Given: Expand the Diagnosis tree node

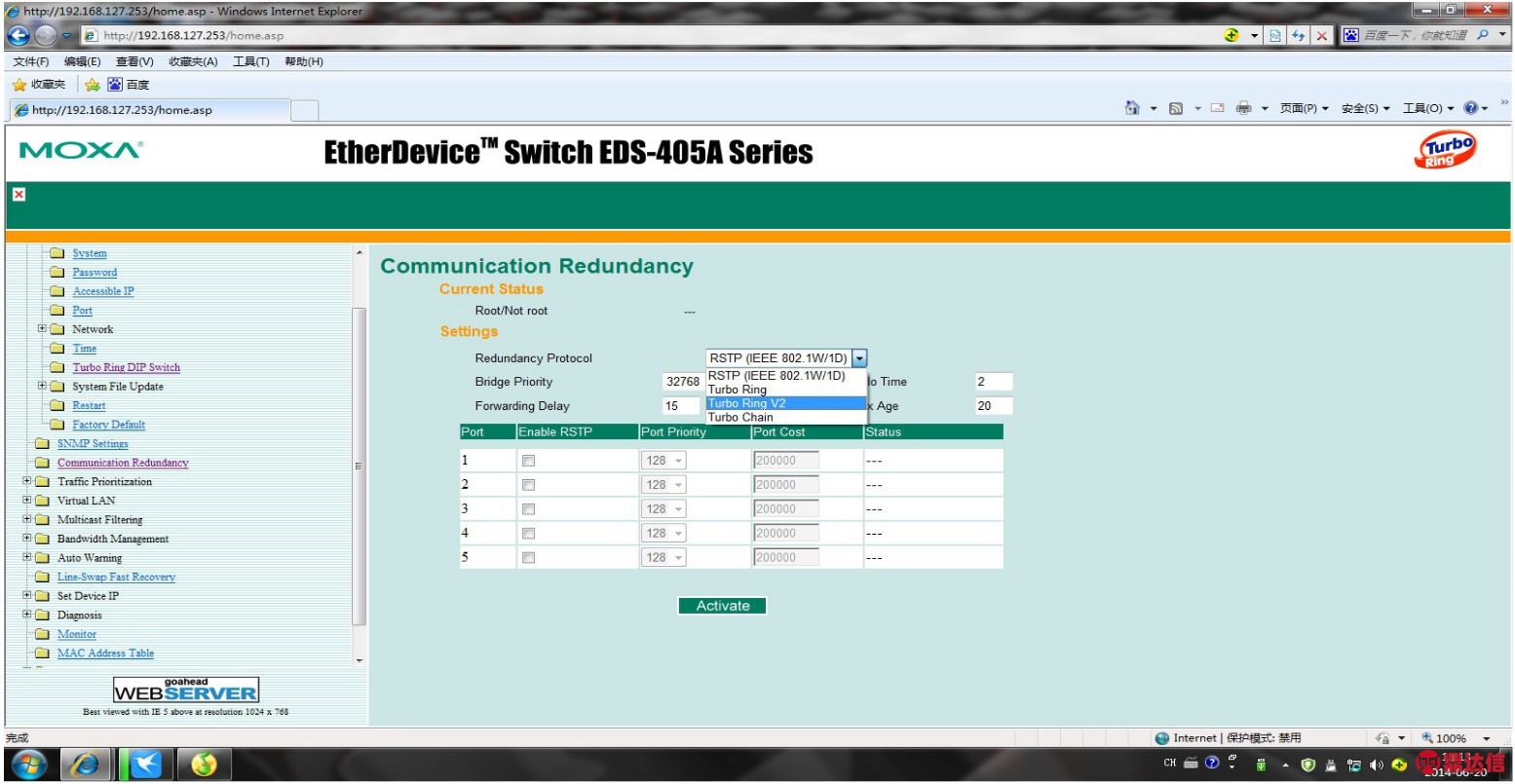Looking at the screenshot, I should pos(27,615).
